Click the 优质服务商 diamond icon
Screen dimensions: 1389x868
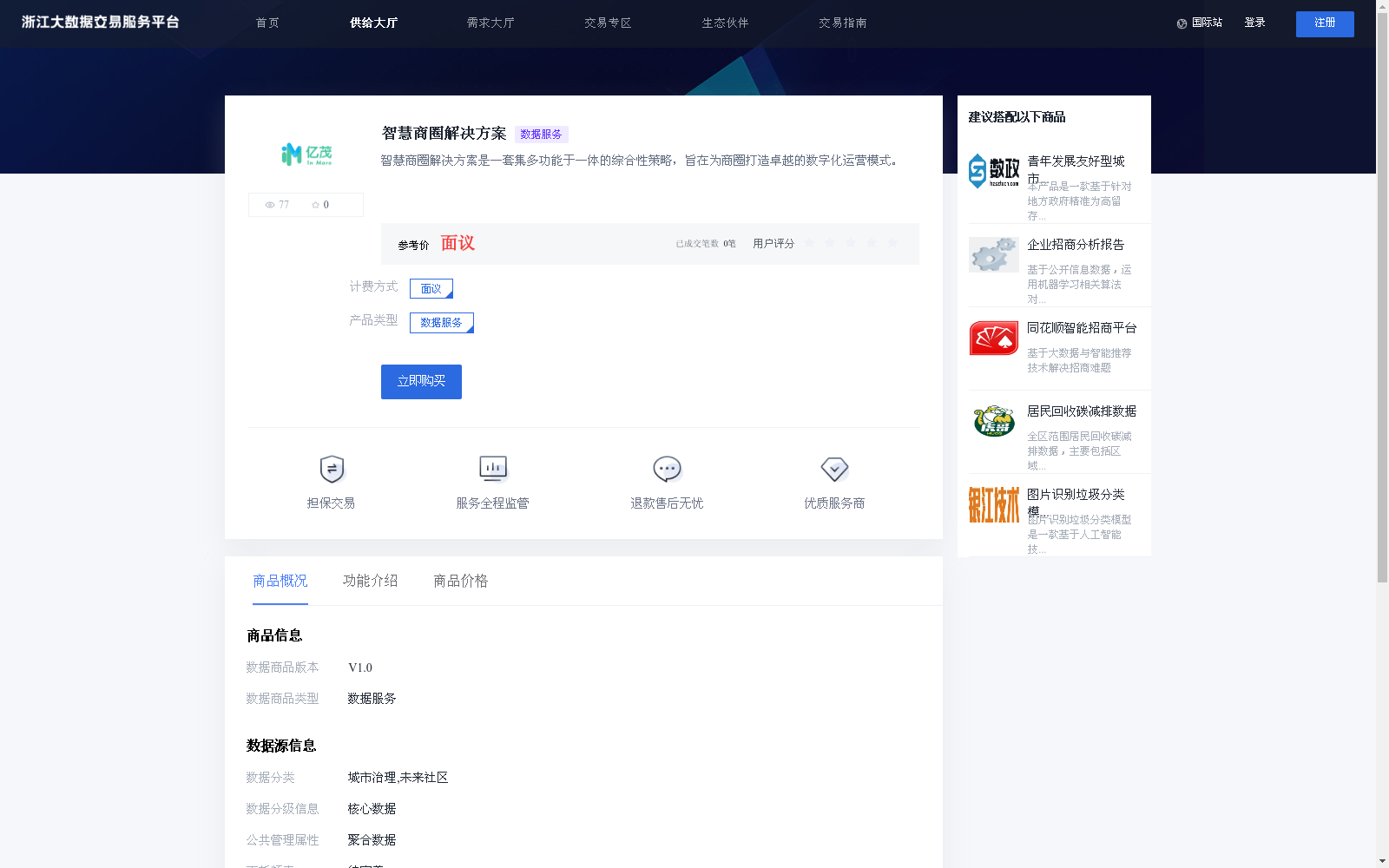834,470
